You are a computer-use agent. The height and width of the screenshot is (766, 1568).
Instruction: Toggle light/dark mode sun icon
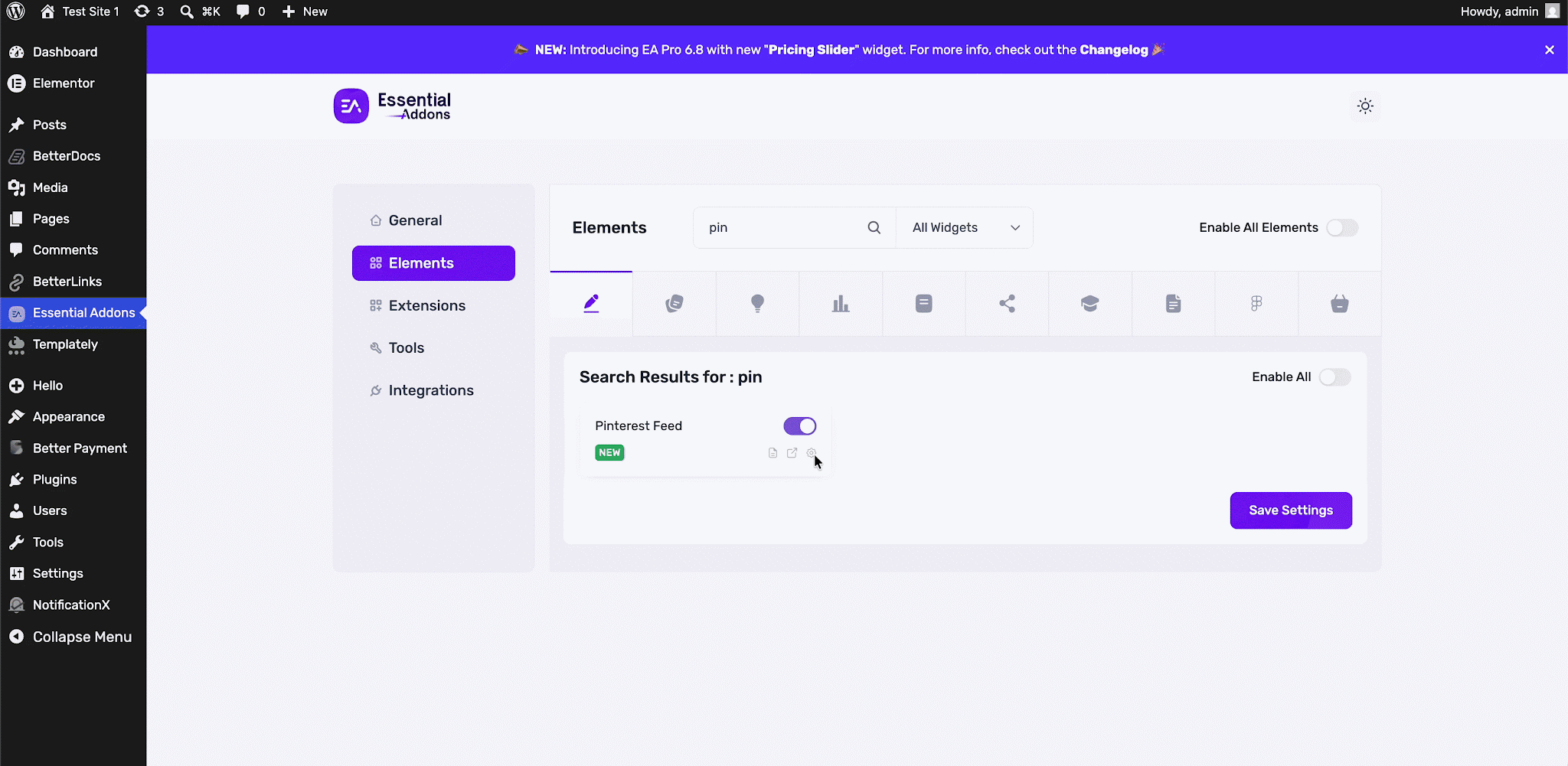coord(1365,106)
